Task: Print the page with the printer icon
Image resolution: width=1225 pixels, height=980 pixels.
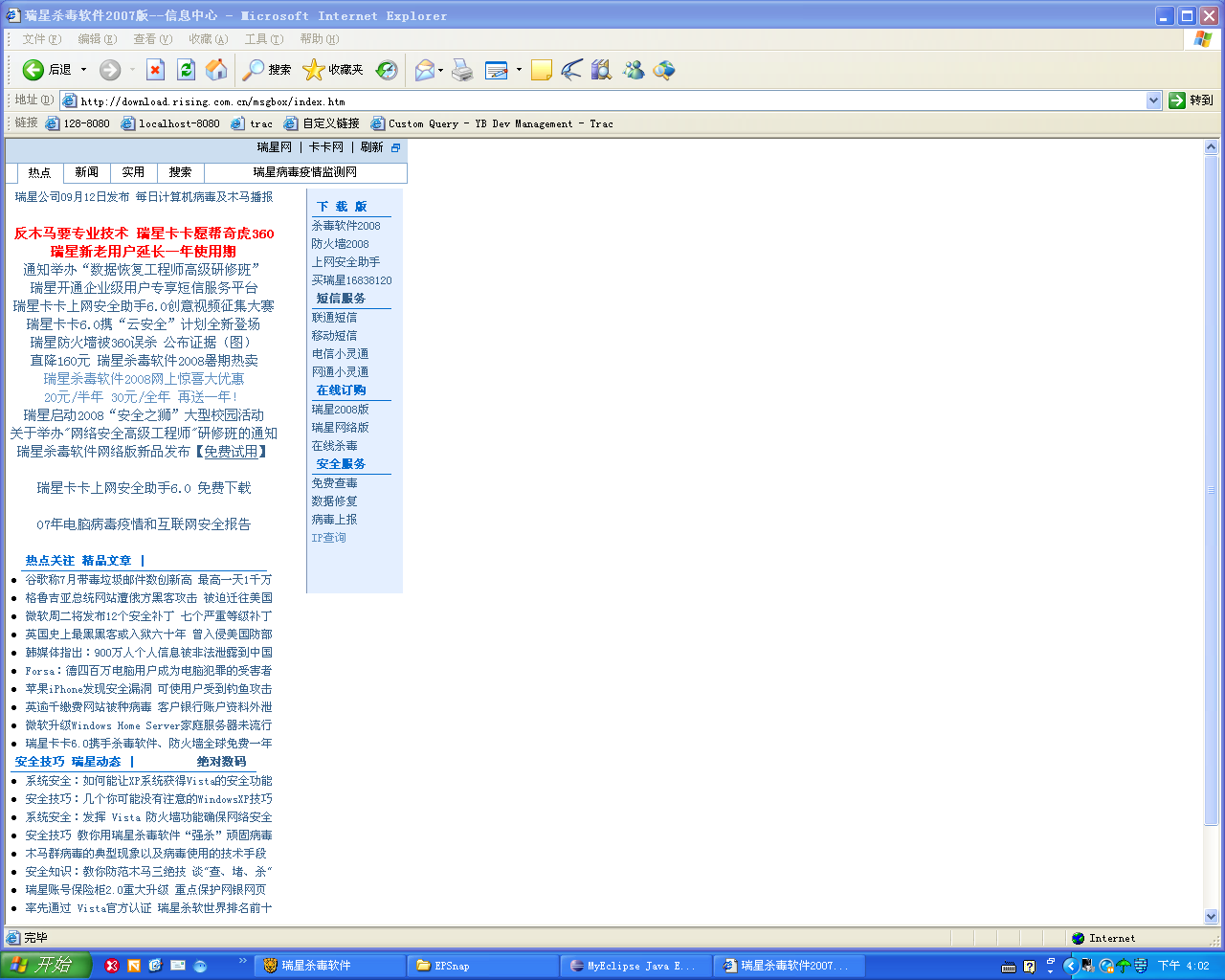Action: point(463,70)
